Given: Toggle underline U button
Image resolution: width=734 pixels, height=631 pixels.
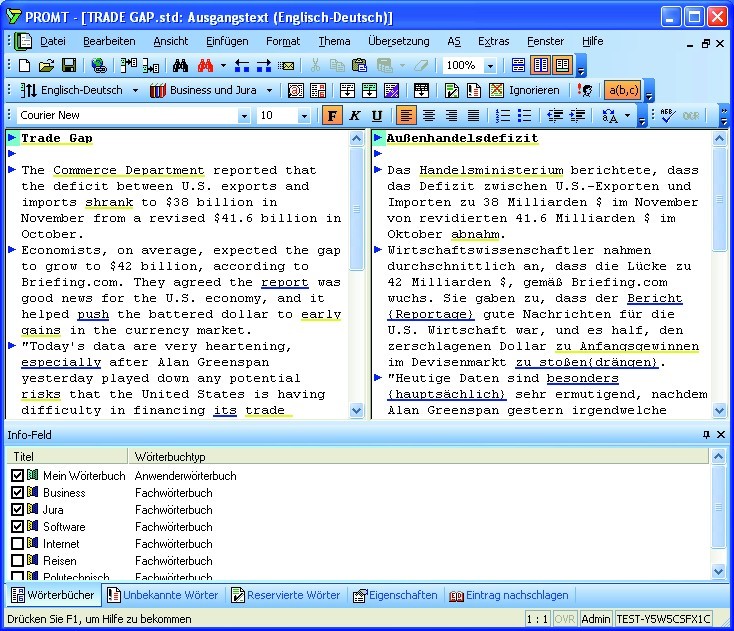Looking at the screenshot, I should [x=377, y=115].
